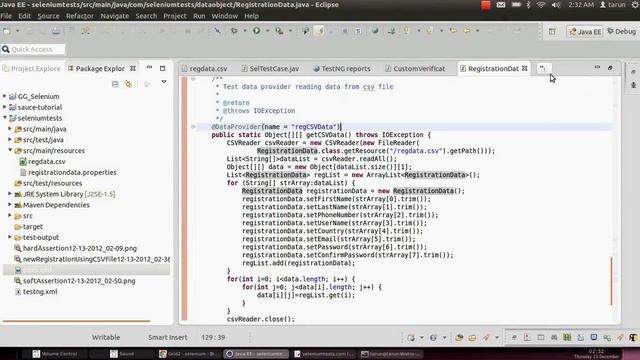Screen dimensions: 640x360
Task: Open the File menu
Action: (6, 16)
